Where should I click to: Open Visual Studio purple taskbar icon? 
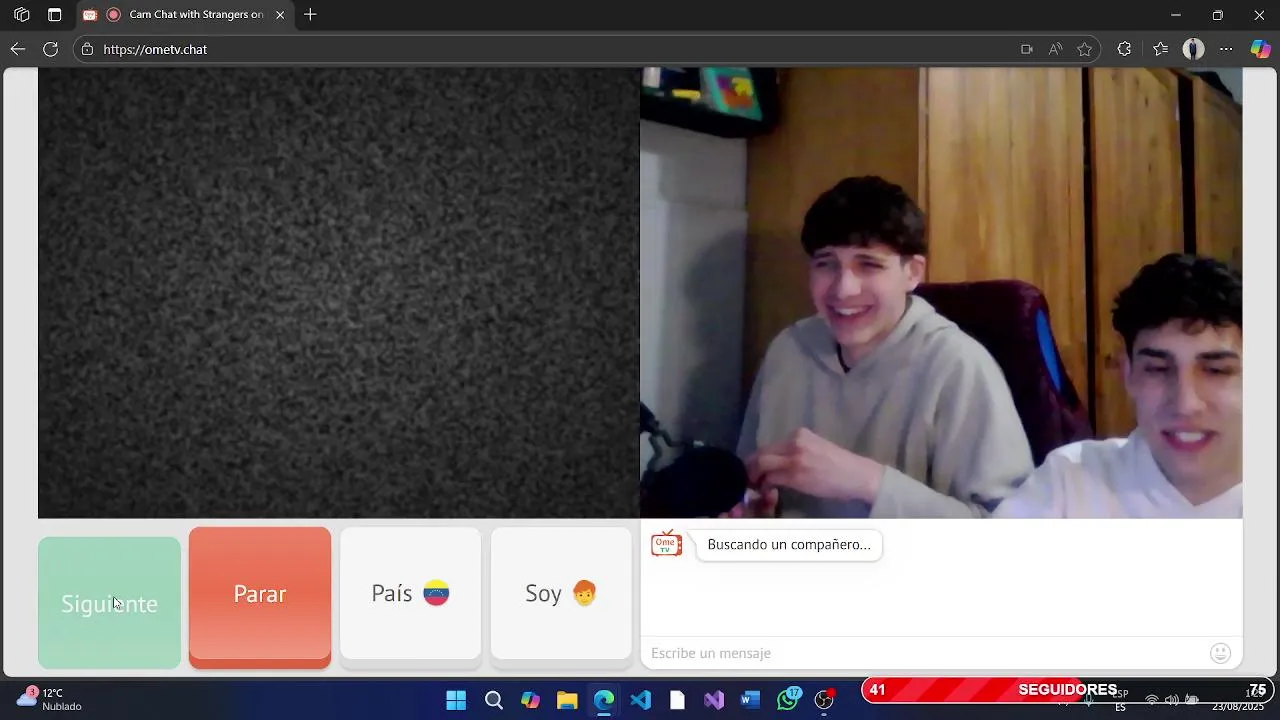coord(714,700)
